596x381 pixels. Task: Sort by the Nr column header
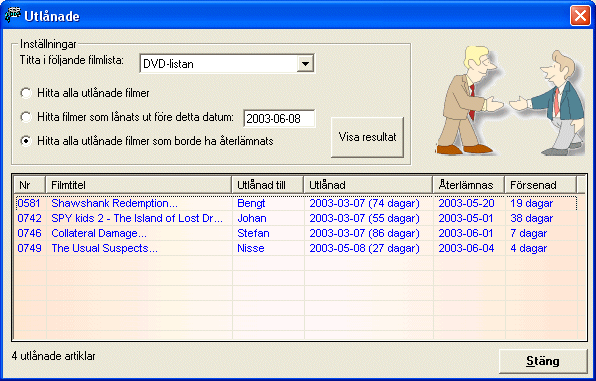pos(29,185)
